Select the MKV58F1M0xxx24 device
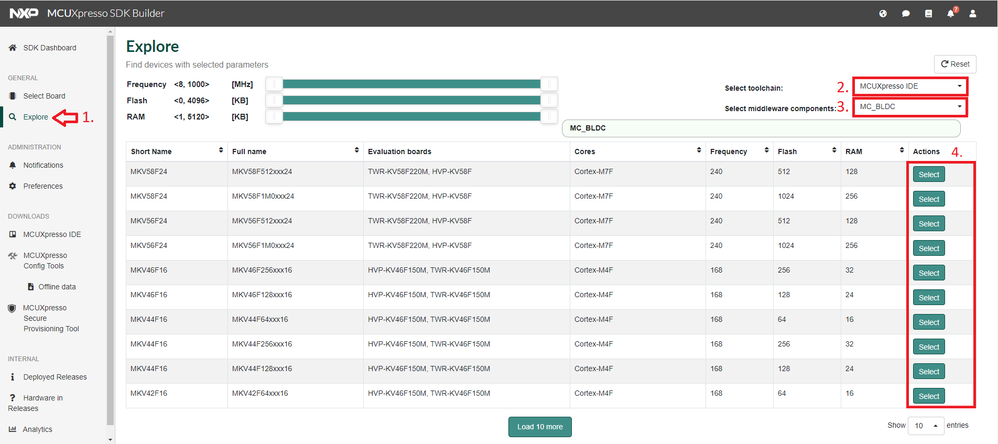This screenshot has height=444, width=998. (929, 199)
